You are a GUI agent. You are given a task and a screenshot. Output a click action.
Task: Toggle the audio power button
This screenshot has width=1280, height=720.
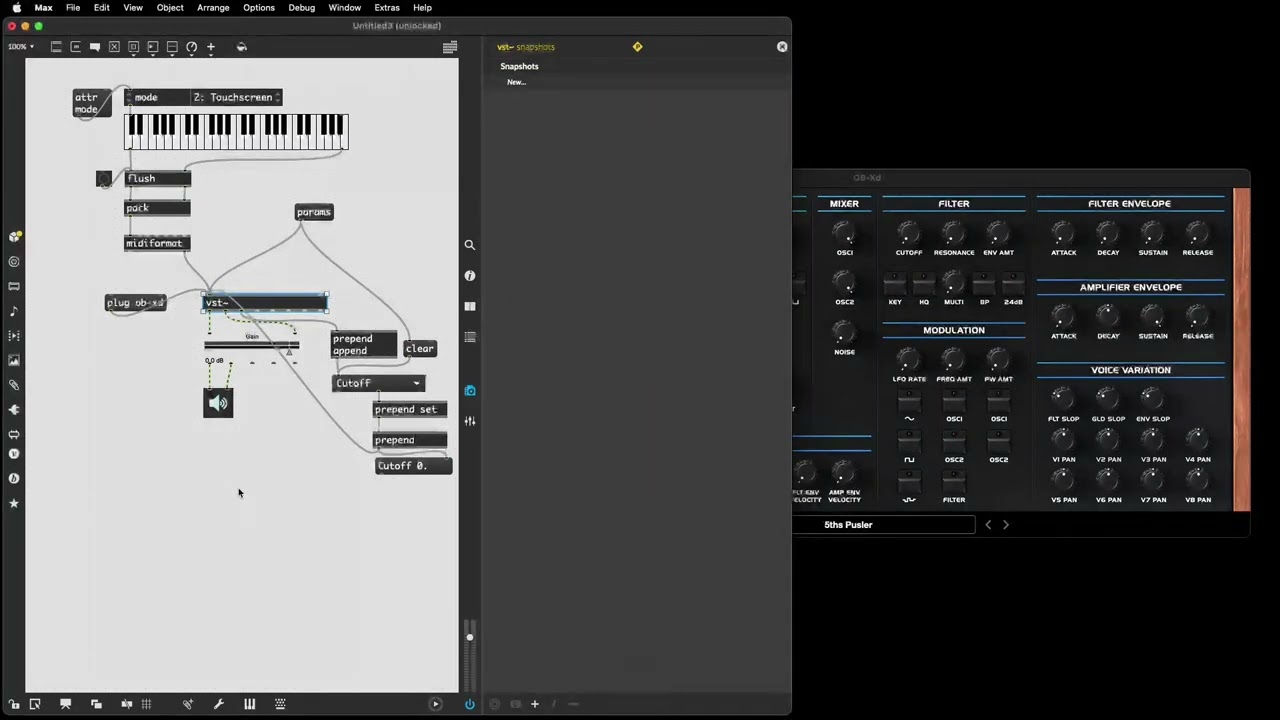coord(469,704)
